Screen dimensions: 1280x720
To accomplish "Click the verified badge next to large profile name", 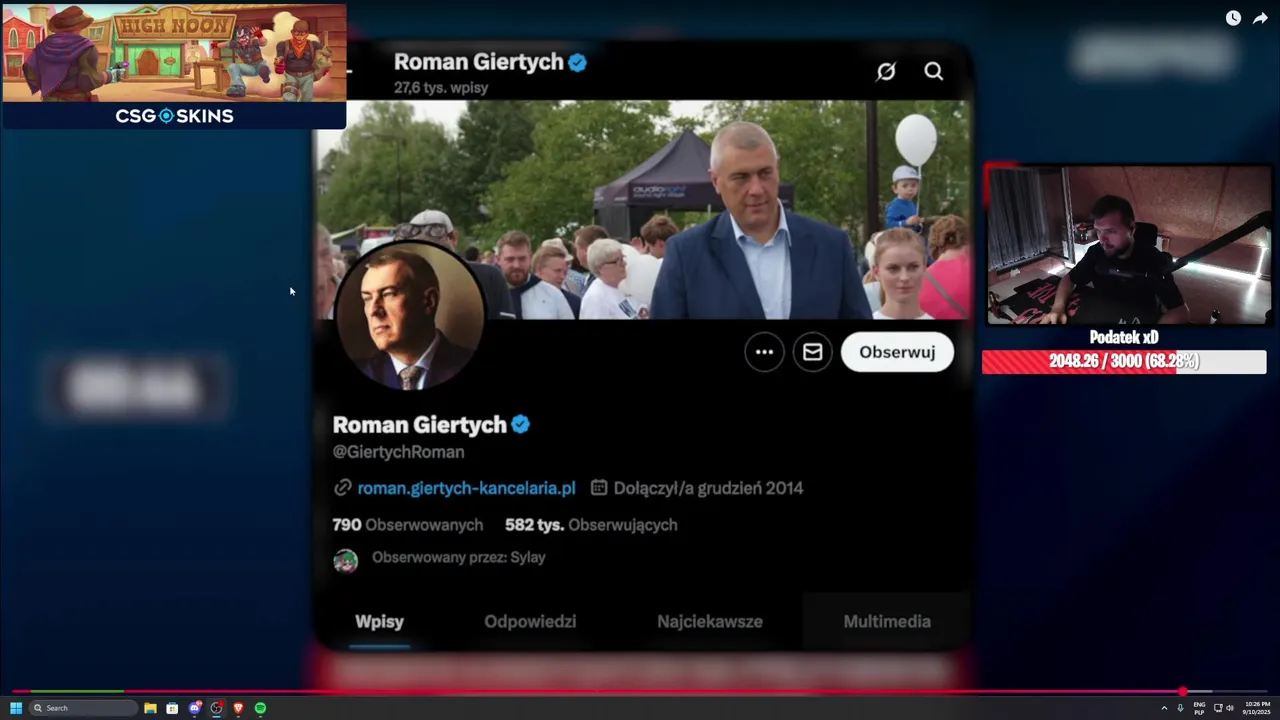I will (x=520, y=424).
